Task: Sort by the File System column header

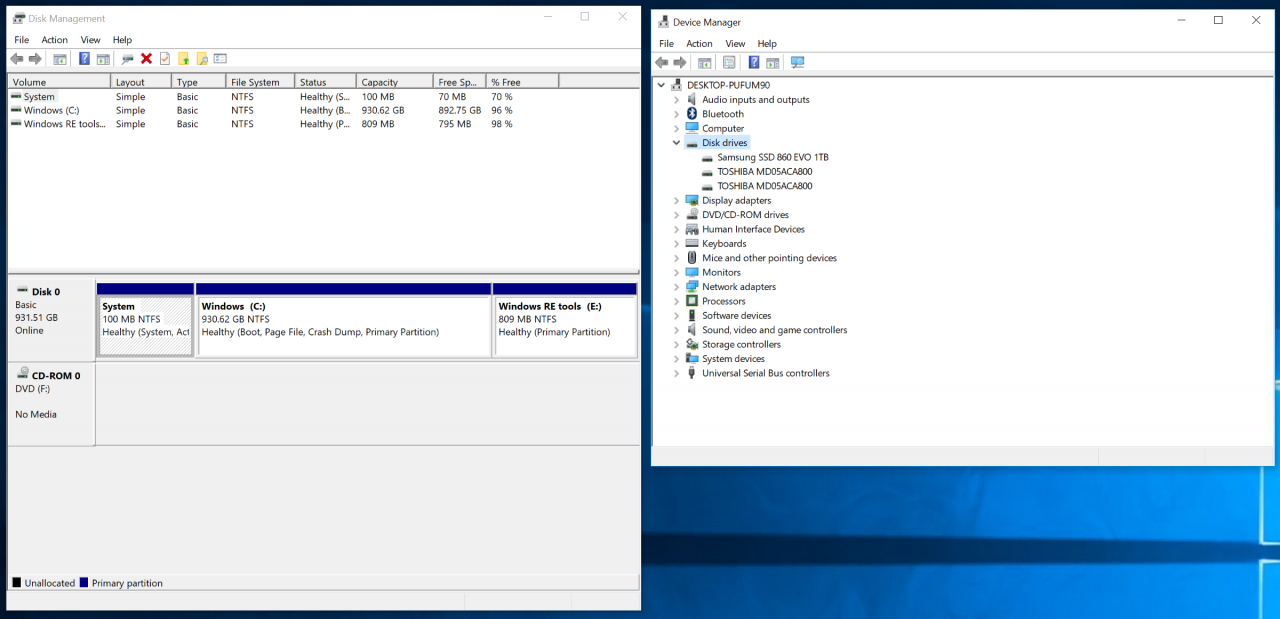Action: pos(260,82)
